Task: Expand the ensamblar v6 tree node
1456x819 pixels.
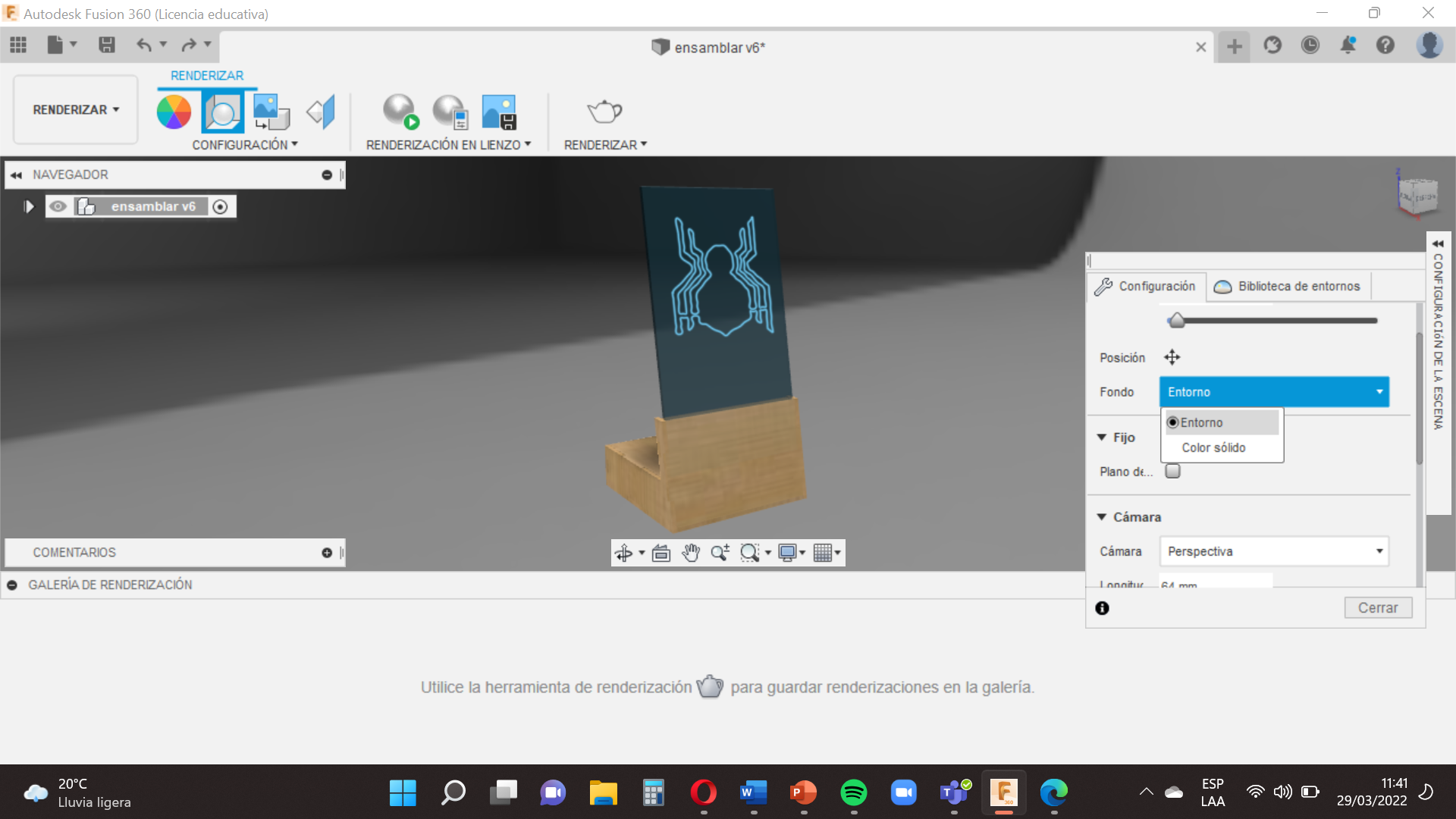Action: tap(29, 206)
